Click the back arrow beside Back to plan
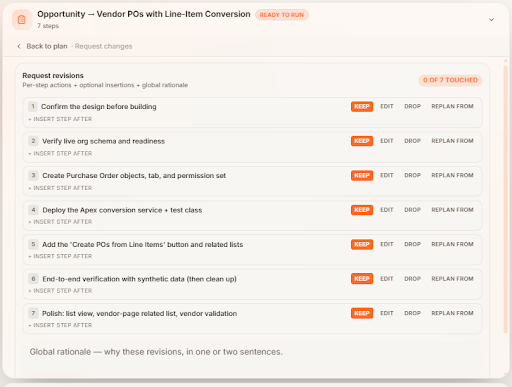 pos(19,46)
